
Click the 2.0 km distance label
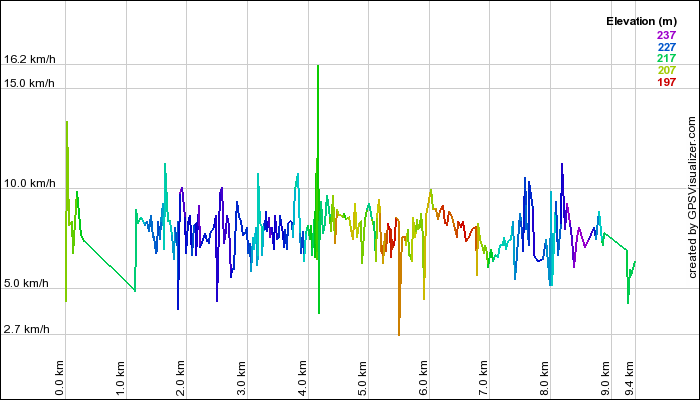coord(180,378)
